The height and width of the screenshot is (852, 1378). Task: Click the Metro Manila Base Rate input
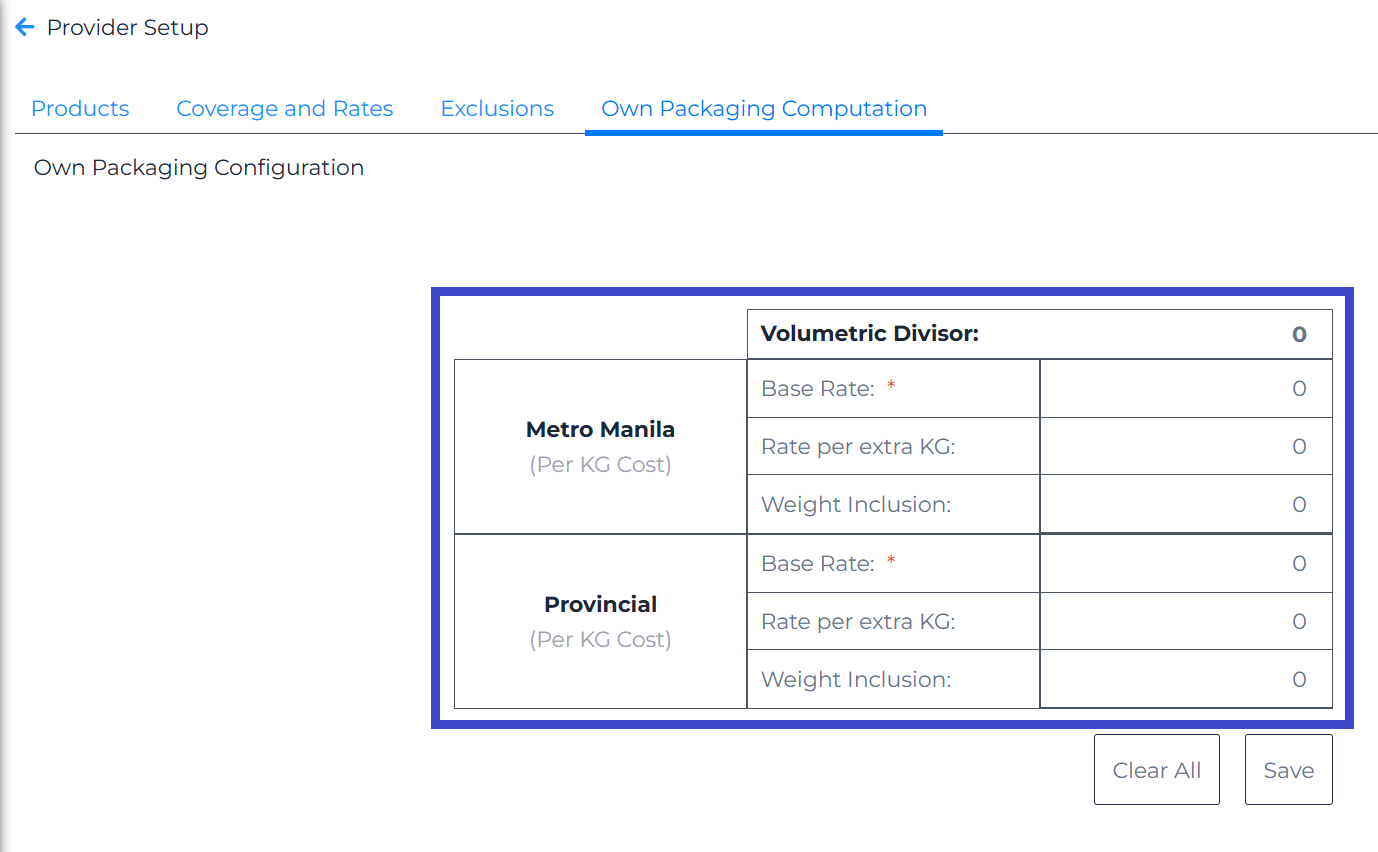tap(1186, 389)
